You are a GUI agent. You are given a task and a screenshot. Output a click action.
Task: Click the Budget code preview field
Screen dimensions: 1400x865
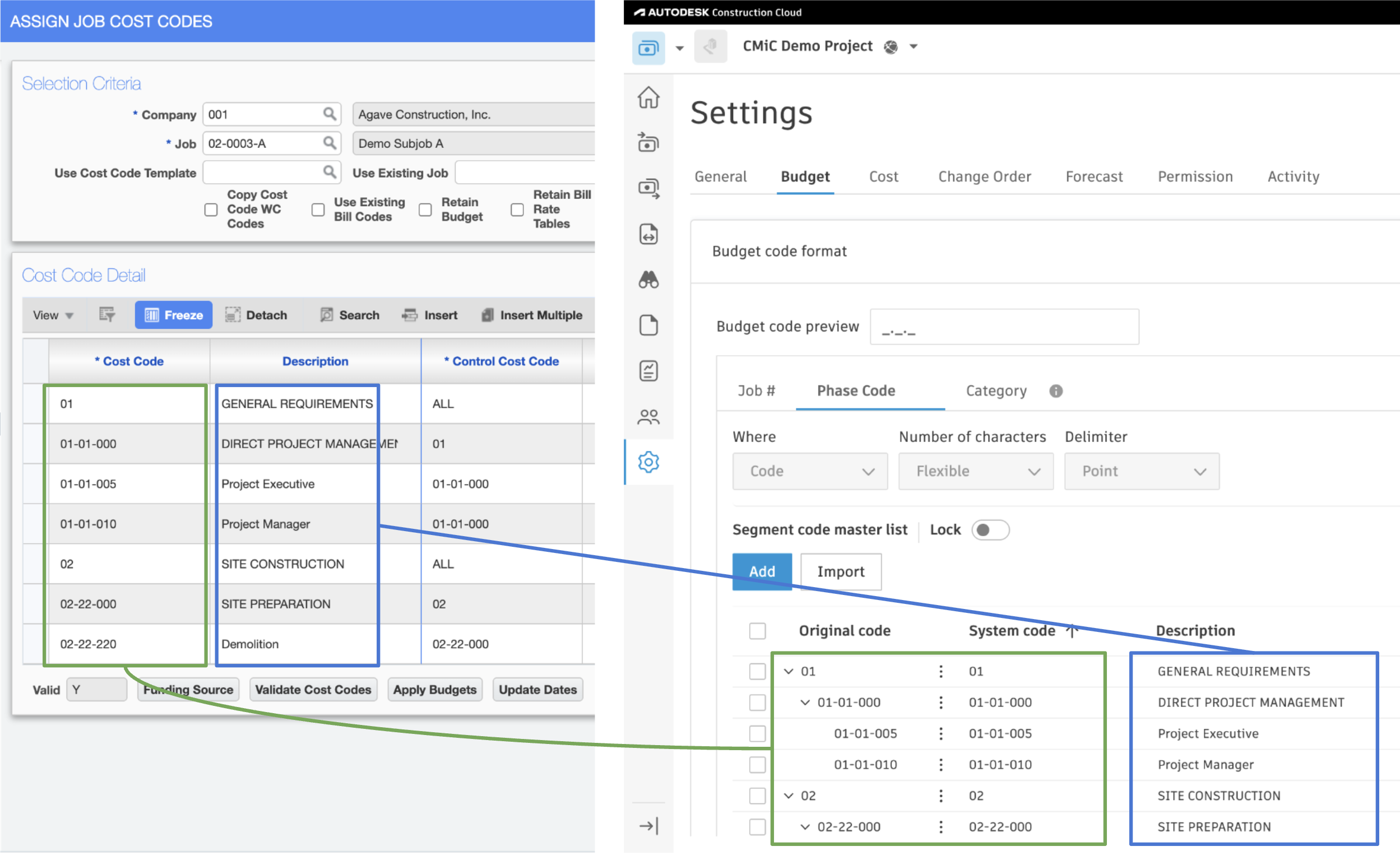pos(1004,327)
